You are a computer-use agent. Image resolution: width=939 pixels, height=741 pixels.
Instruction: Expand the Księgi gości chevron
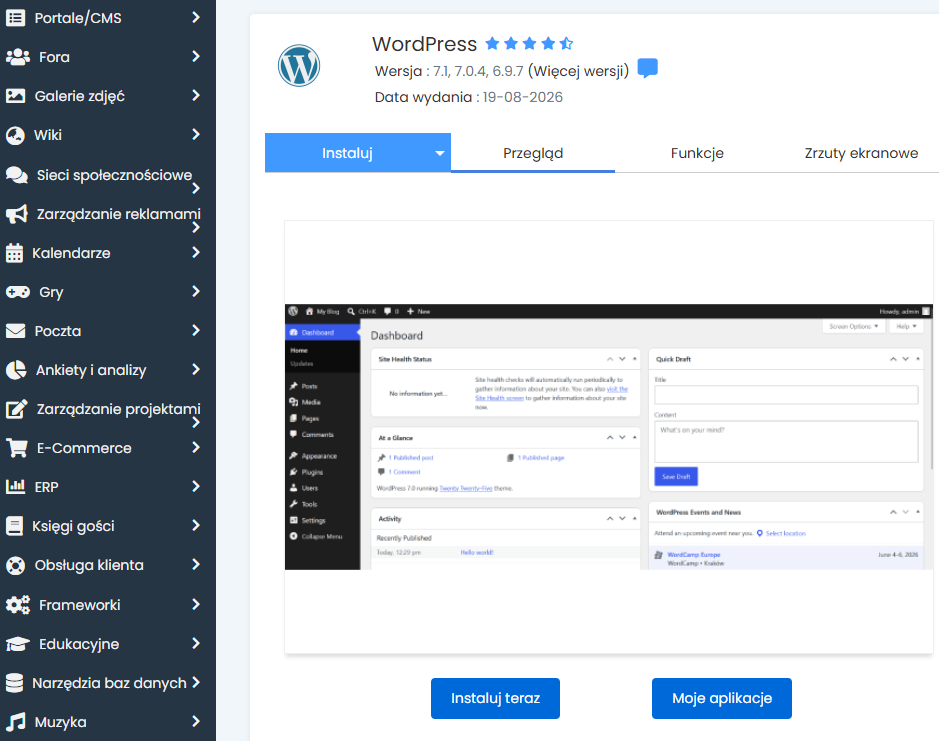(196, 525)
